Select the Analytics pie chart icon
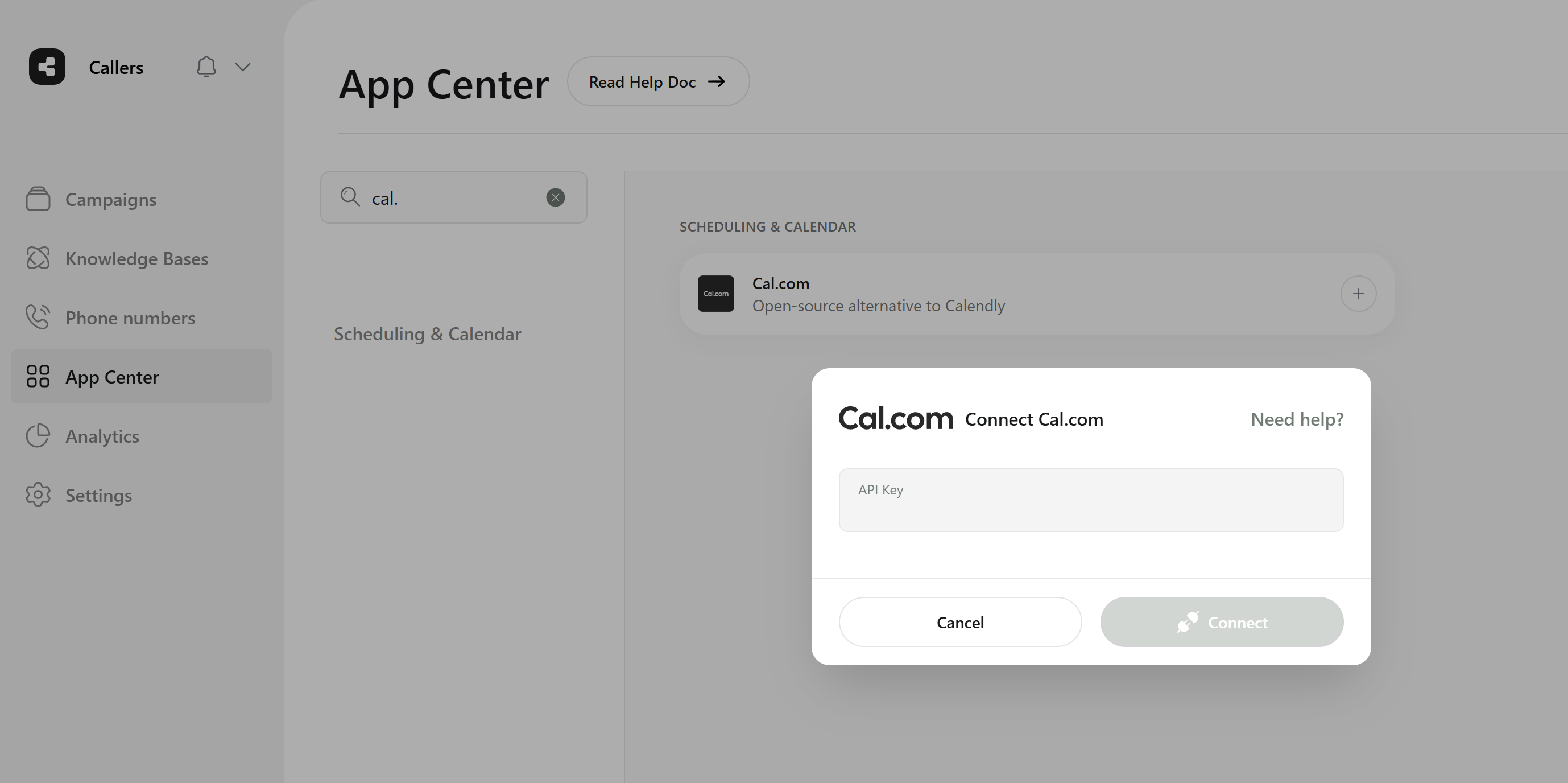 pos(38,435)
